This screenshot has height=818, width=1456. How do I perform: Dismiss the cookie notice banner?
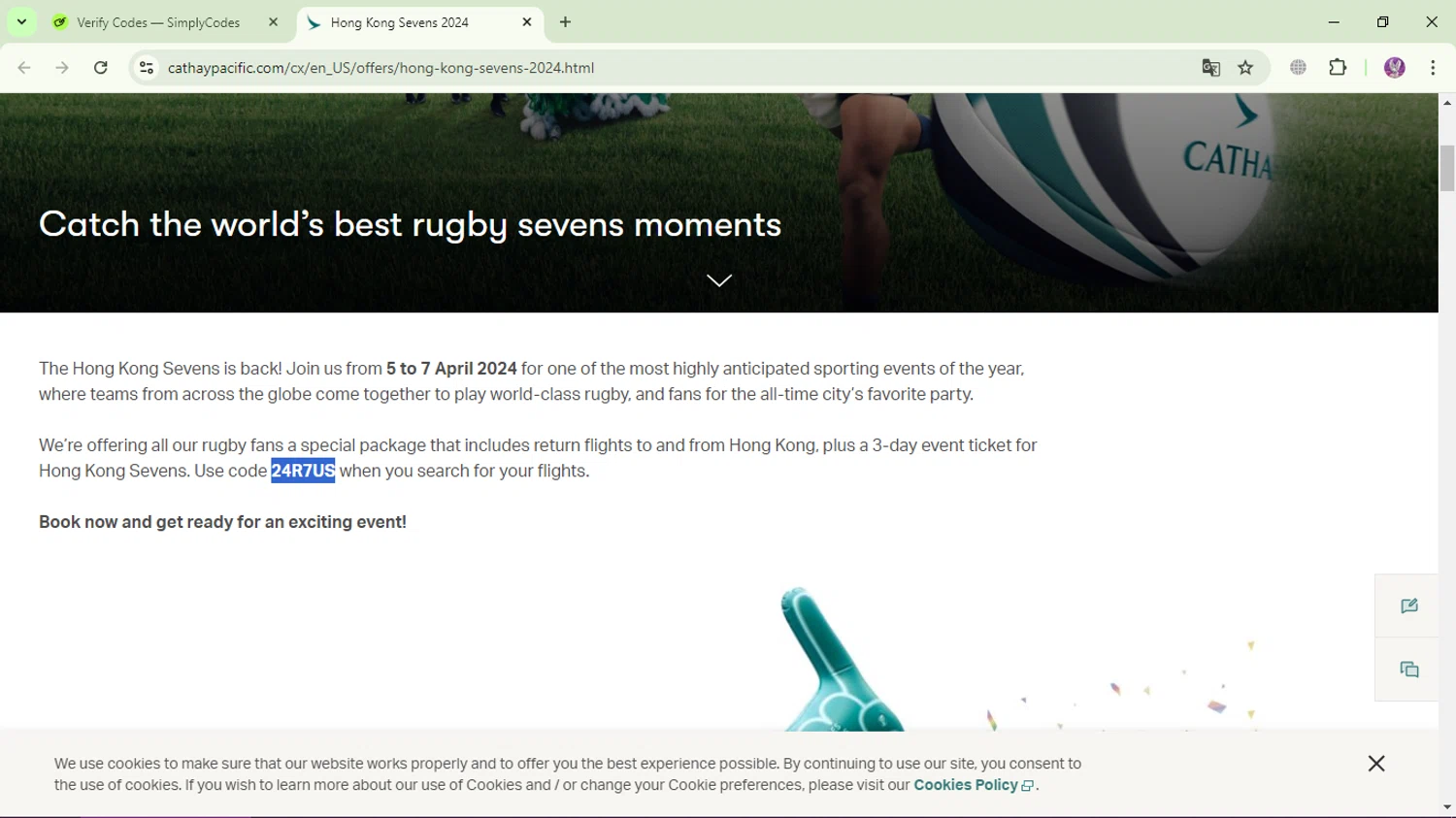coord(1376,764)
